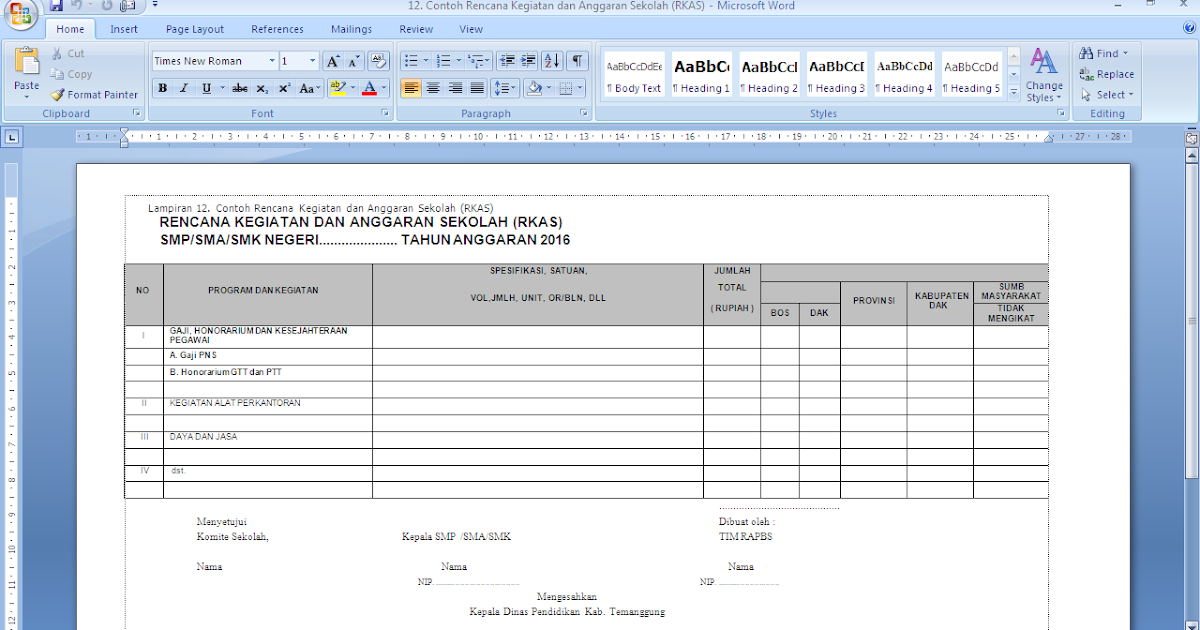Apply the strikethrough effect
This screenshot has height=630, width=1200.
point(239,88)
